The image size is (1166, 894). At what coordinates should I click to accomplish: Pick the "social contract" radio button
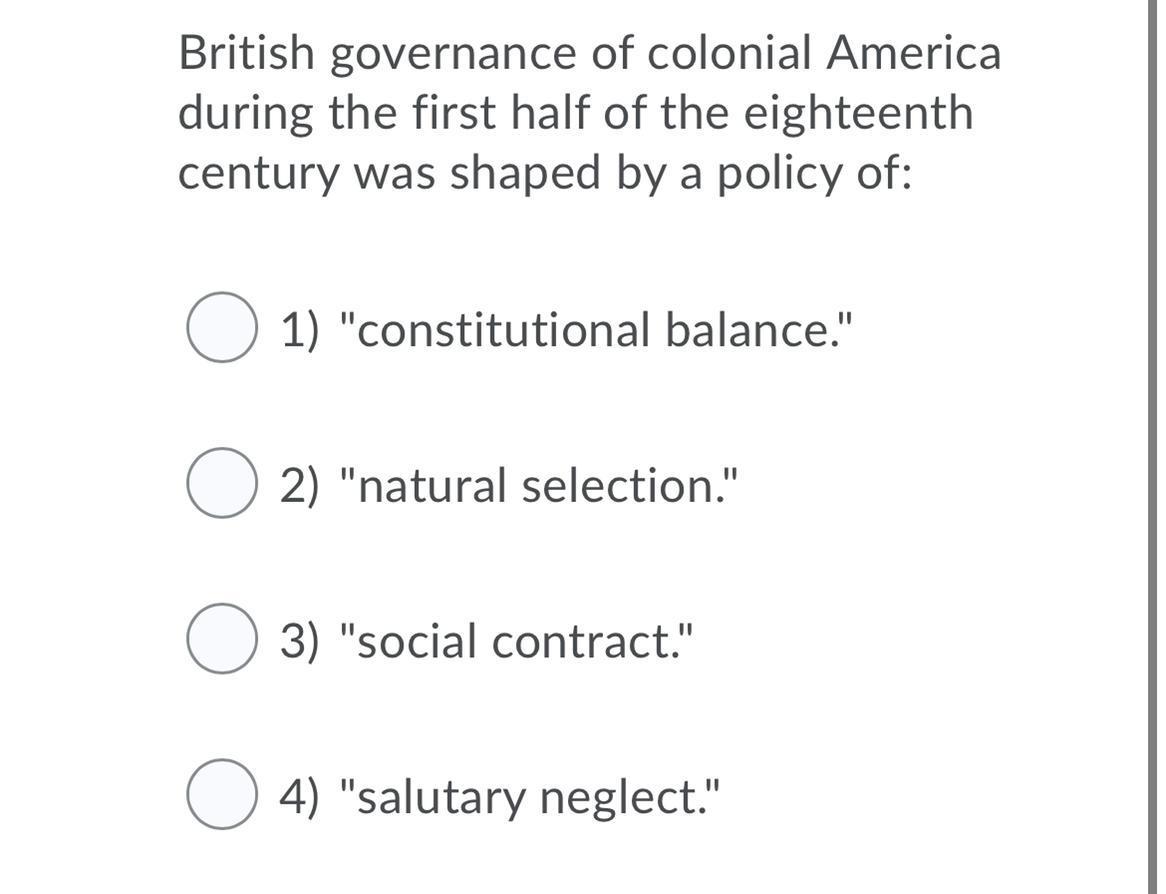tap(220, 639)
